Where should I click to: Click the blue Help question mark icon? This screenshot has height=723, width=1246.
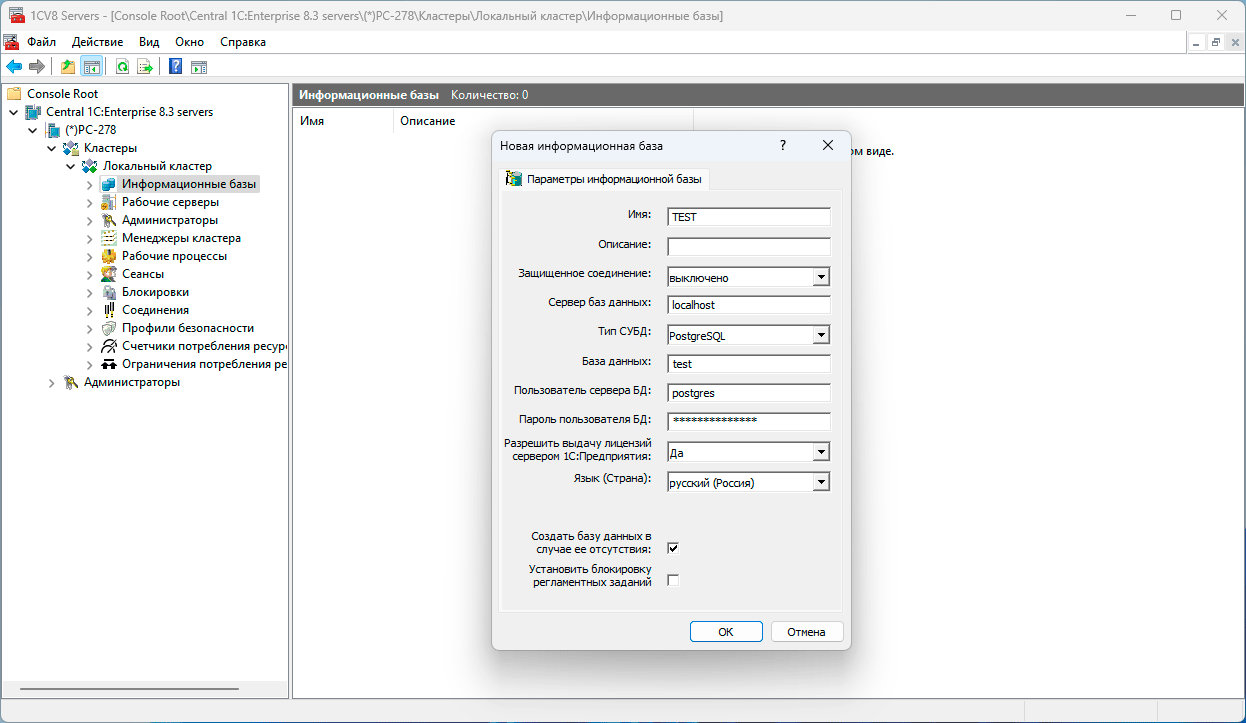tap(176, 67)
